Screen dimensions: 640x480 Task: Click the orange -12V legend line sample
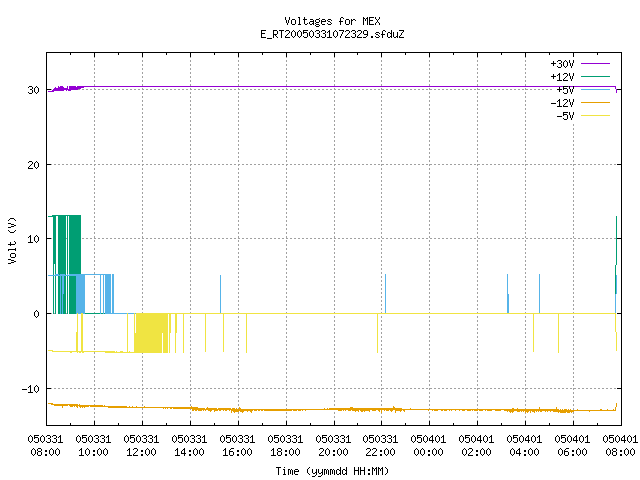point(595,102)
